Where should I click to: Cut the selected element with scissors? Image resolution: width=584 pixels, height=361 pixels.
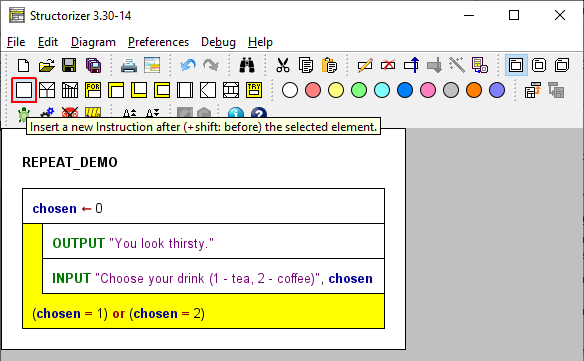coord(283,65)
